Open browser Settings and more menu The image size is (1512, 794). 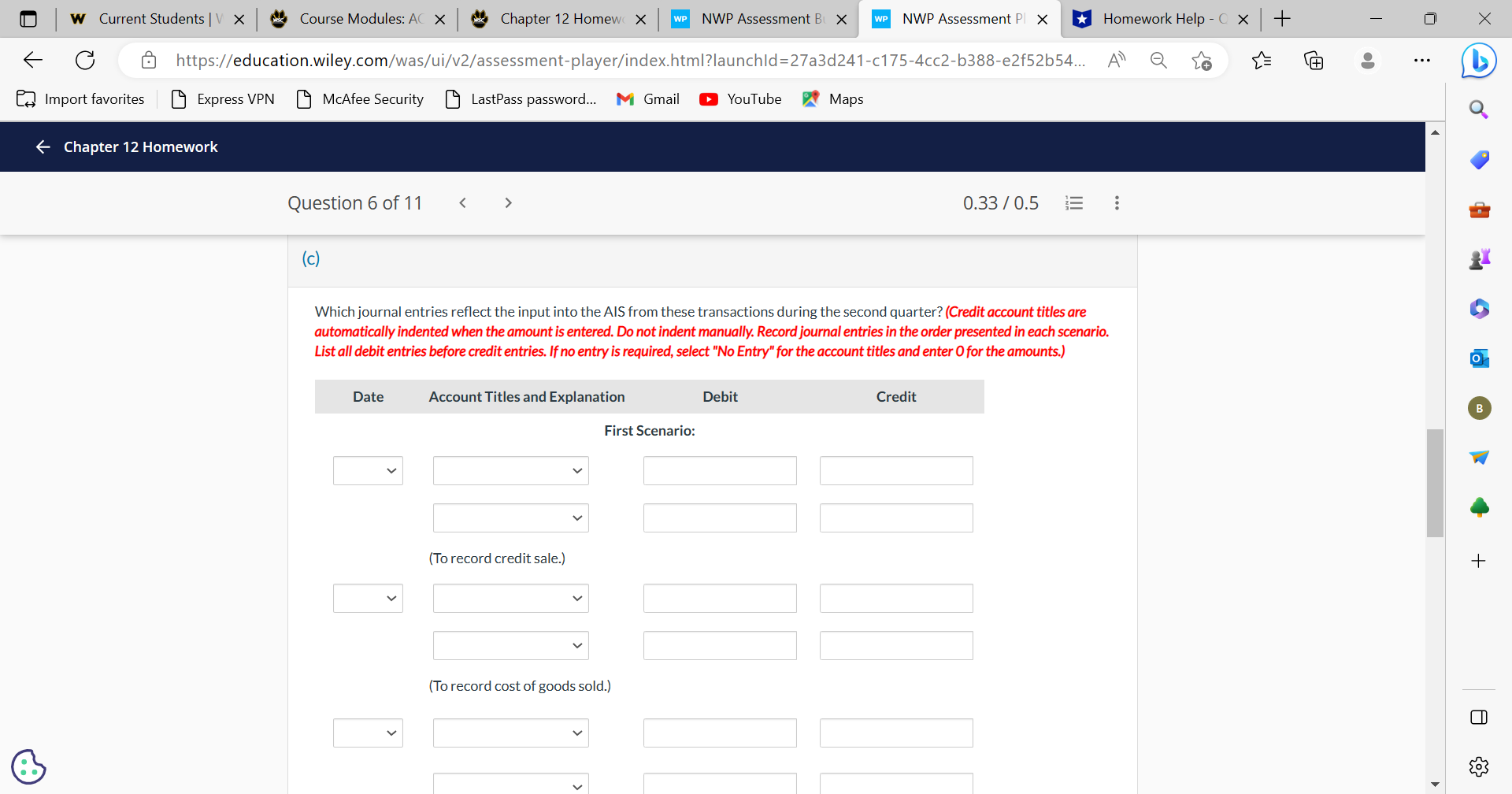pos(1421,60)
